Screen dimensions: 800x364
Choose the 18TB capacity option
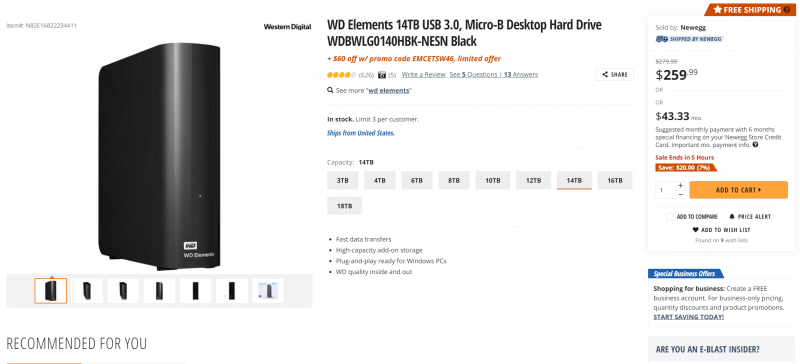[344, 206]
